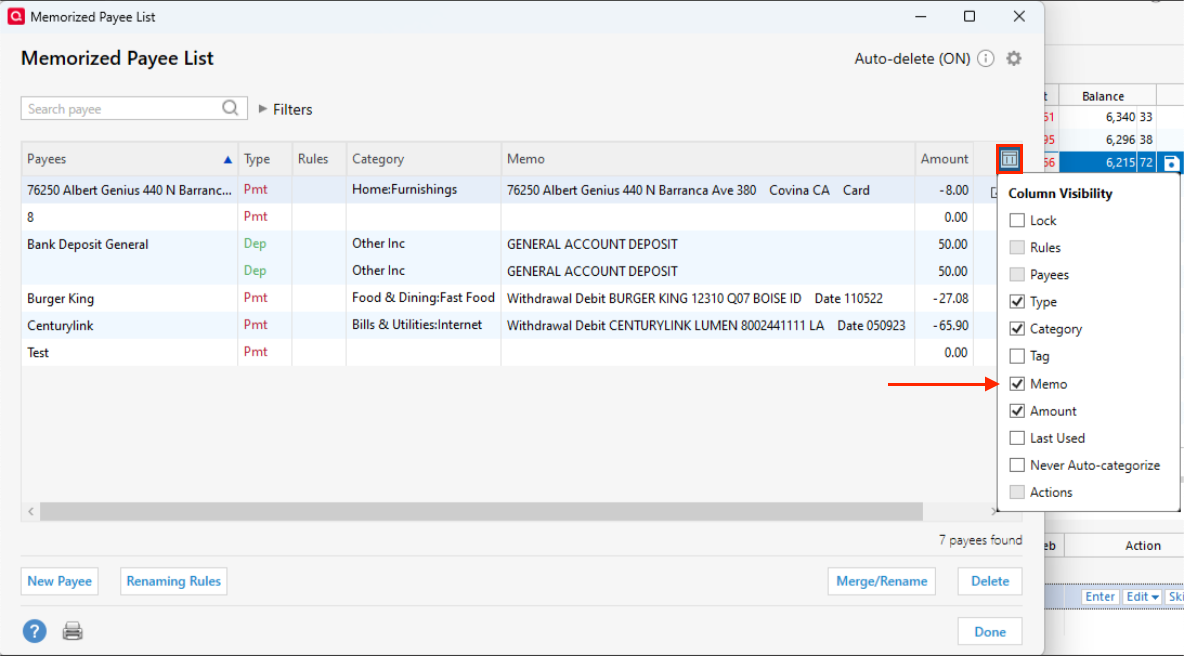
Task: Select the Burger King payee row
Action: click(x=61, y=298)
